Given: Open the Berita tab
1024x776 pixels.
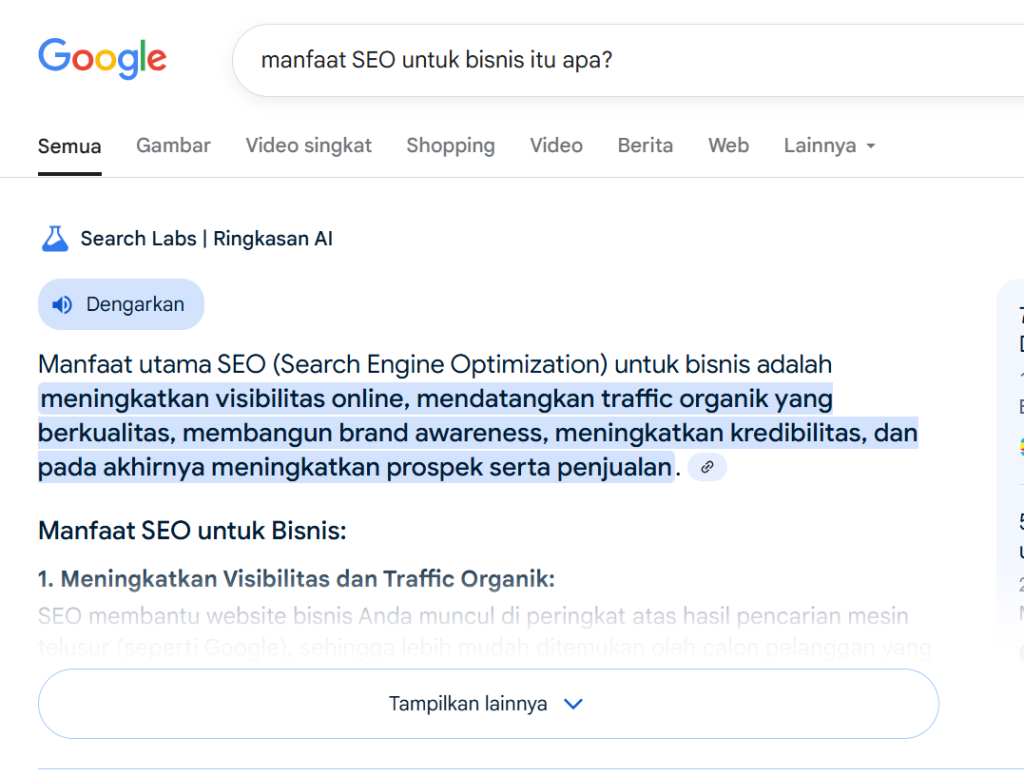Looking at the screenshot, I should (x=645, y=145).
